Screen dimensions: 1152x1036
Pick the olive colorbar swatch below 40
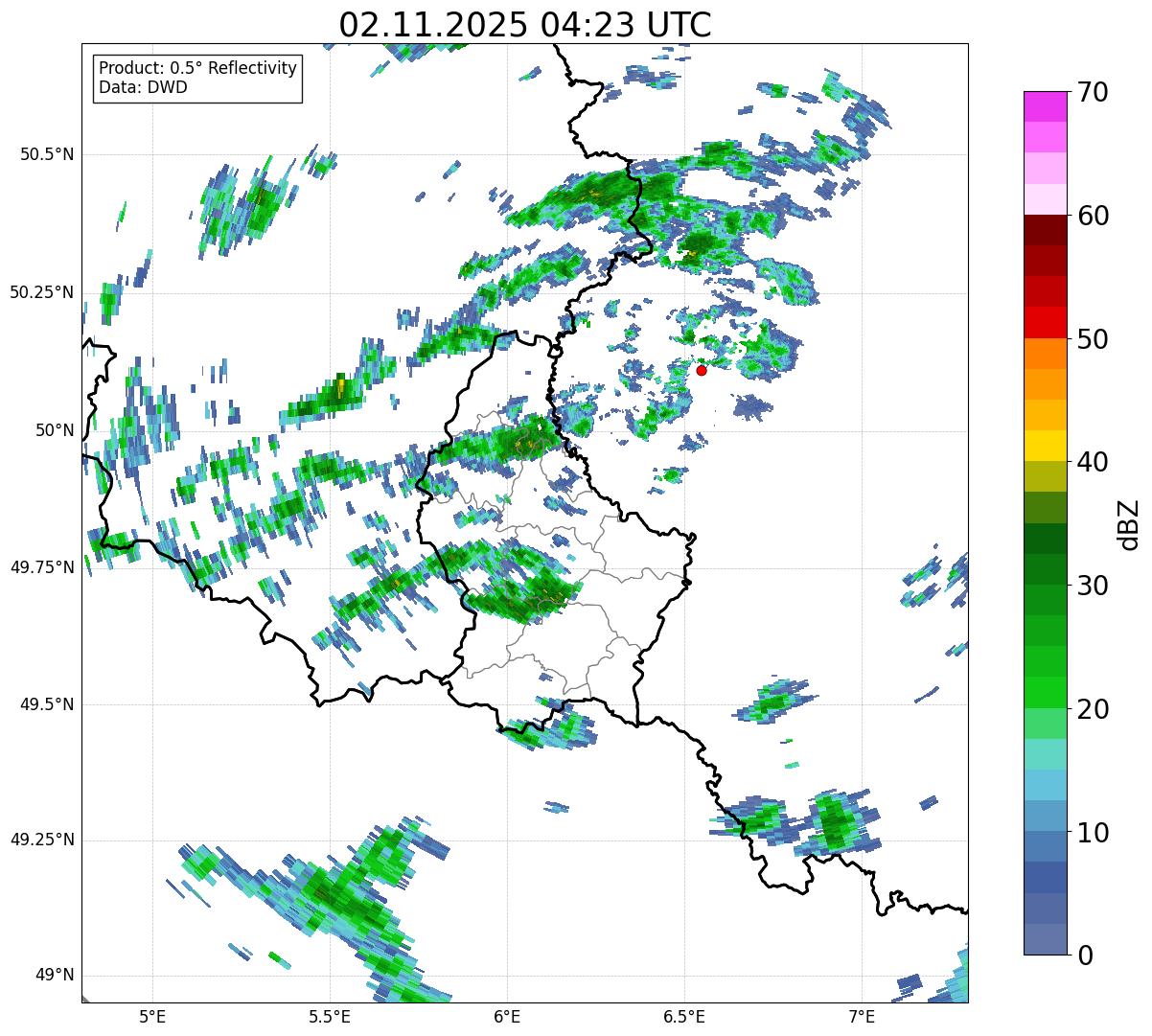pyautogui.click(x=1045, y=476)
